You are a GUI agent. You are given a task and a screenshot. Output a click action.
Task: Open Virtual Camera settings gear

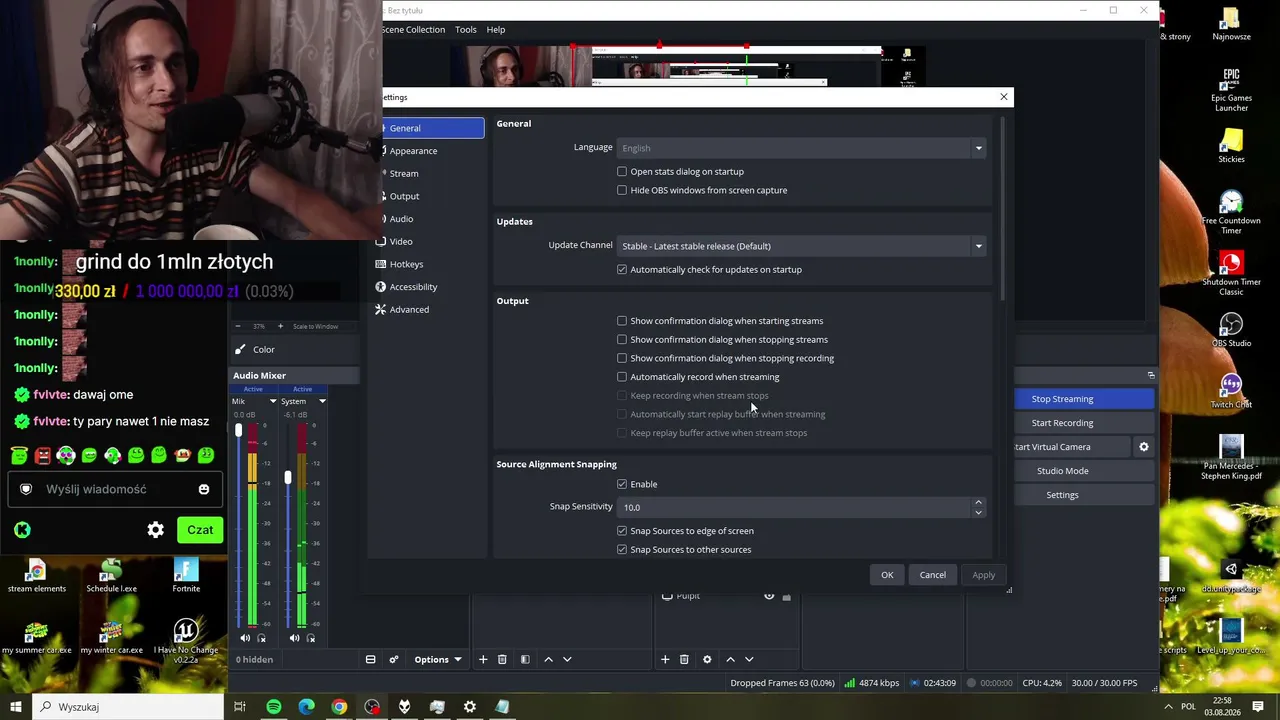point(1144,447)
